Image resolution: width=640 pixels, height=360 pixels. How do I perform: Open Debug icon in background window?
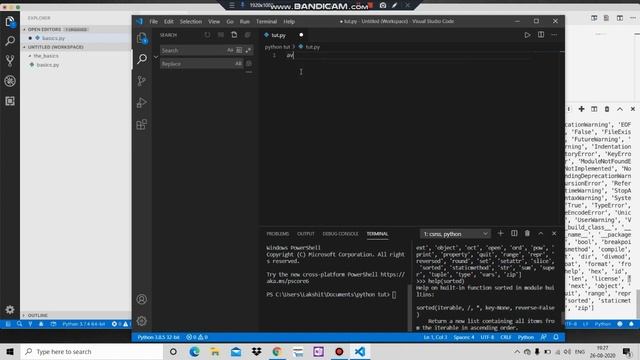(10, 81)
